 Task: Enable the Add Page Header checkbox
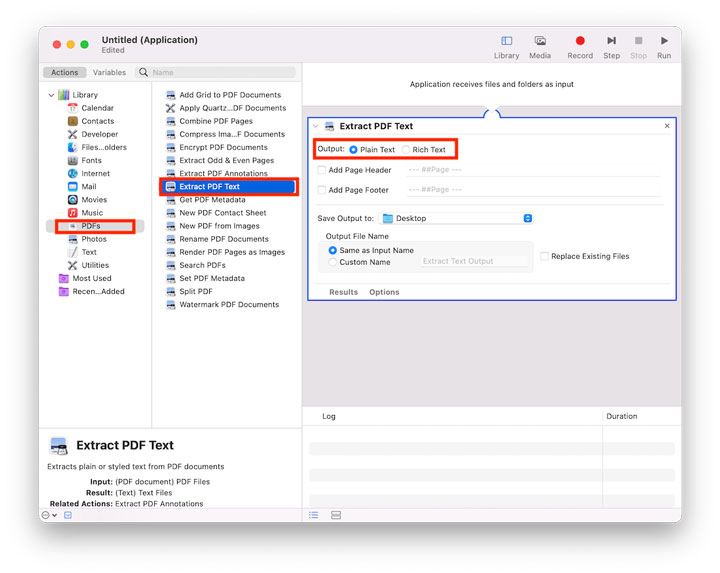pyautogui.click(x=322, y=171)
